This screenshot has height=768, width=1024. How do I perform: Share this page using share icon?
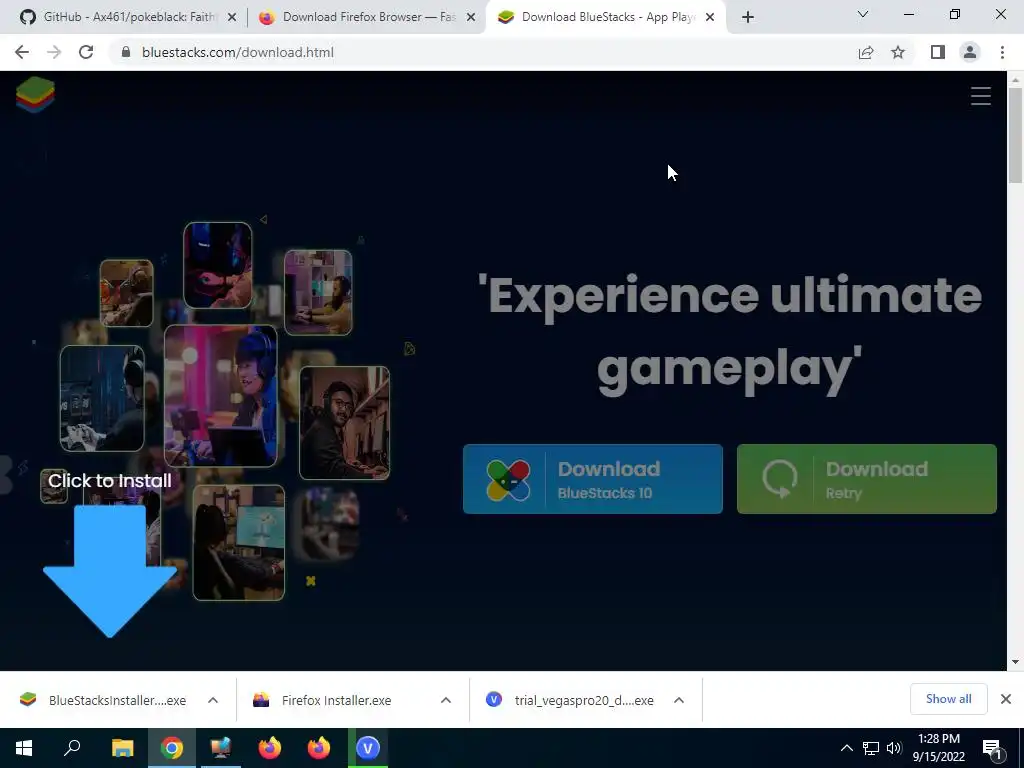(866, 52)
